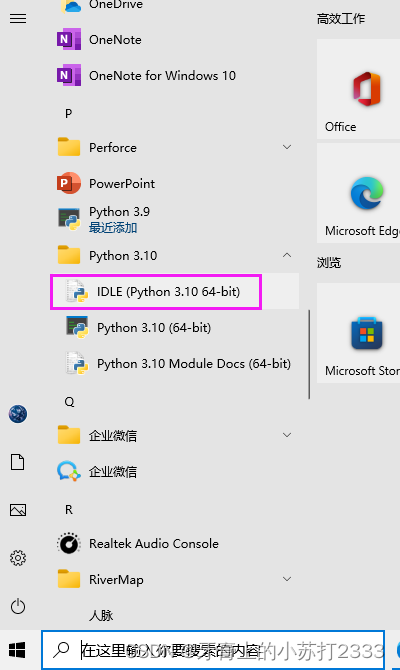The image size is (400, 670).
Task: Launch OneNote from the app list
Action: coord(174,40)
